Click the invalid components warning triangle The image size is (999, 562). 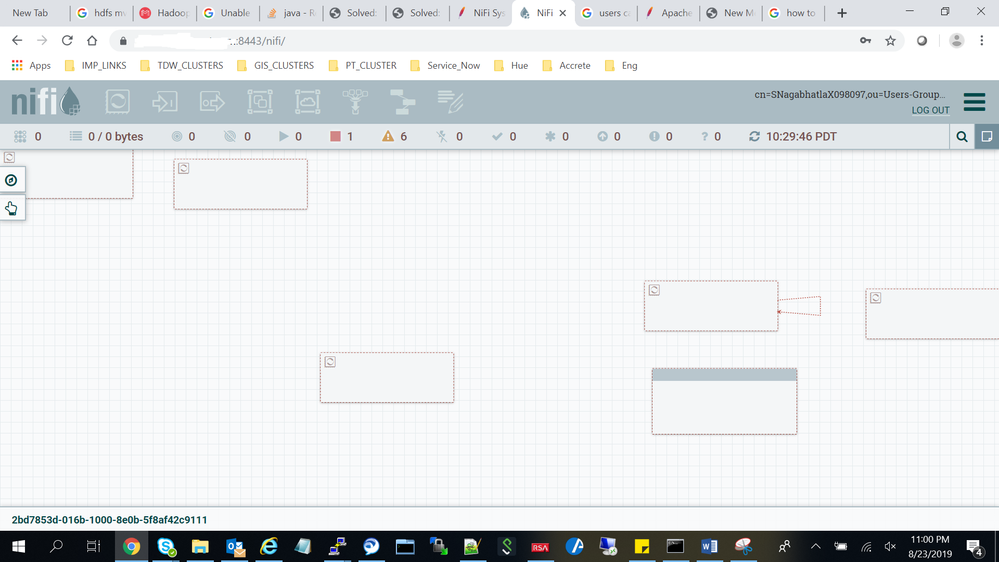387,136
